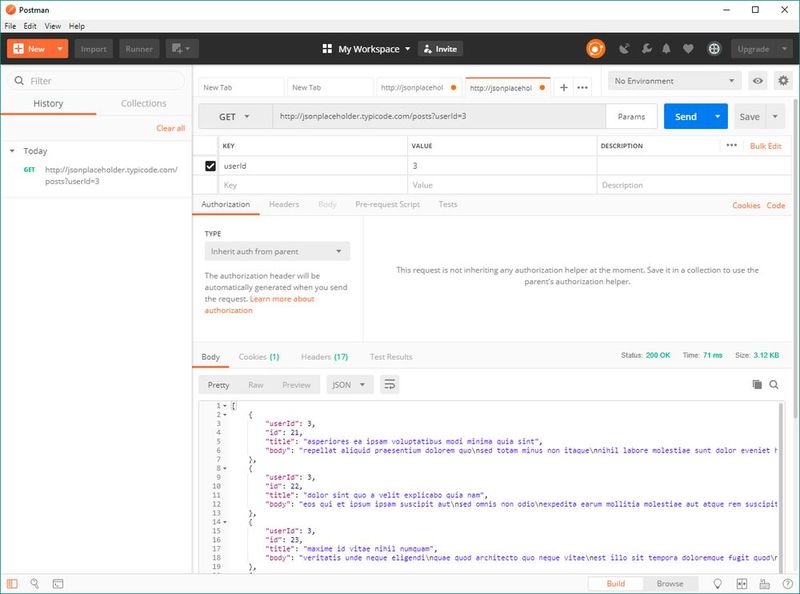The height and width of the screenshot is (594, 800).
Task: Click the Code link
Action: pos(776,205)
